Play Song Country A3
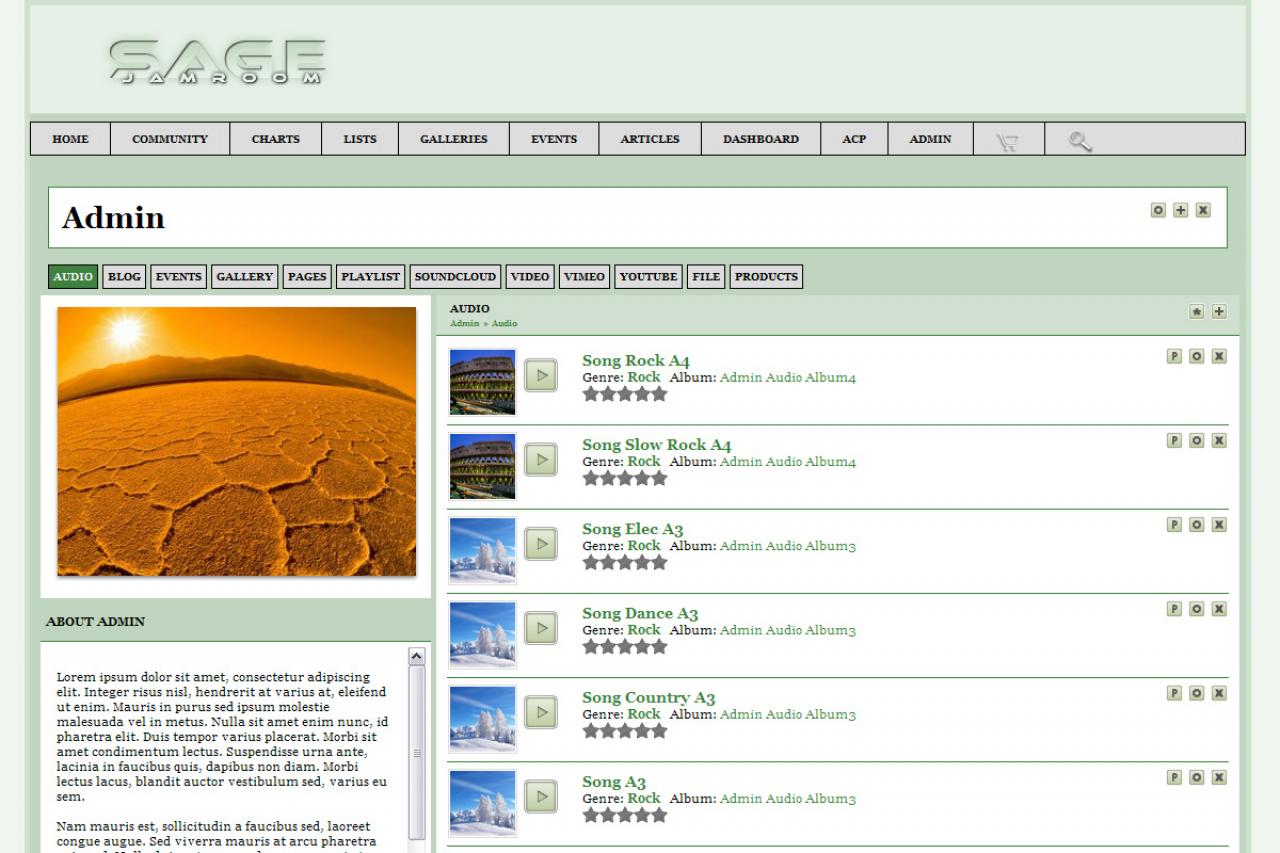The height and width of the screenshot is (853, 1280). [541, 712]
